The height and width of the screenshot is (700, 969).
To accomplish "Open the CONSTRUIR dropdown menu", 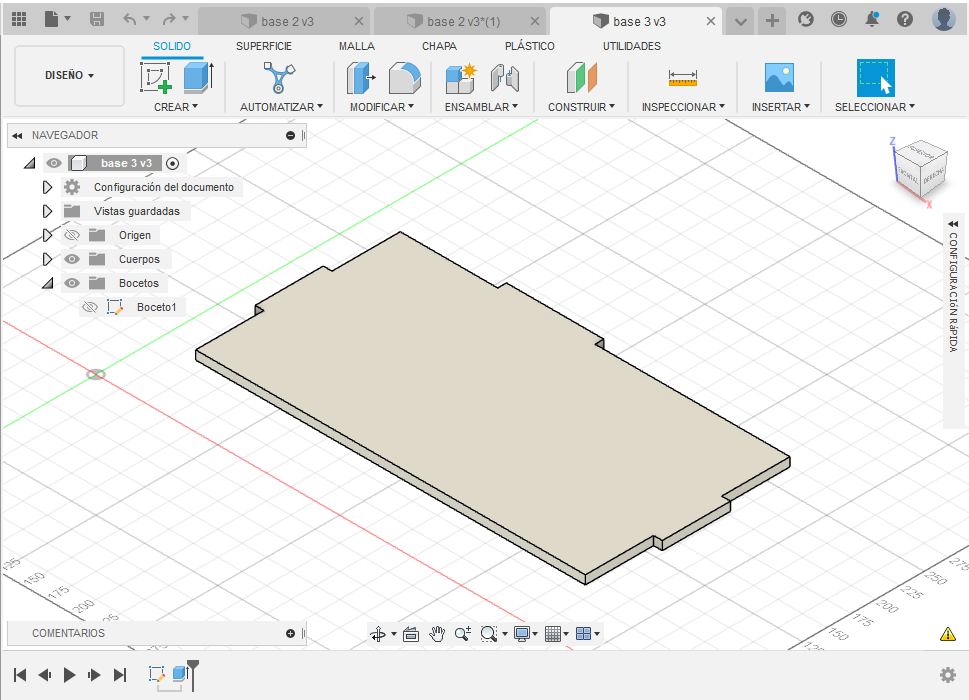I will (x=582, y=107).
